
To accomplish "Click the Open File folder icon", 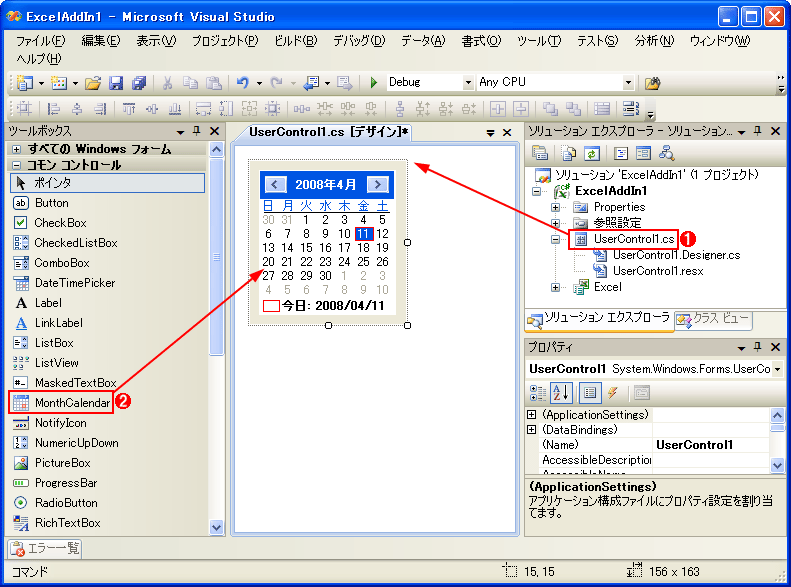I will pos(93,83).
